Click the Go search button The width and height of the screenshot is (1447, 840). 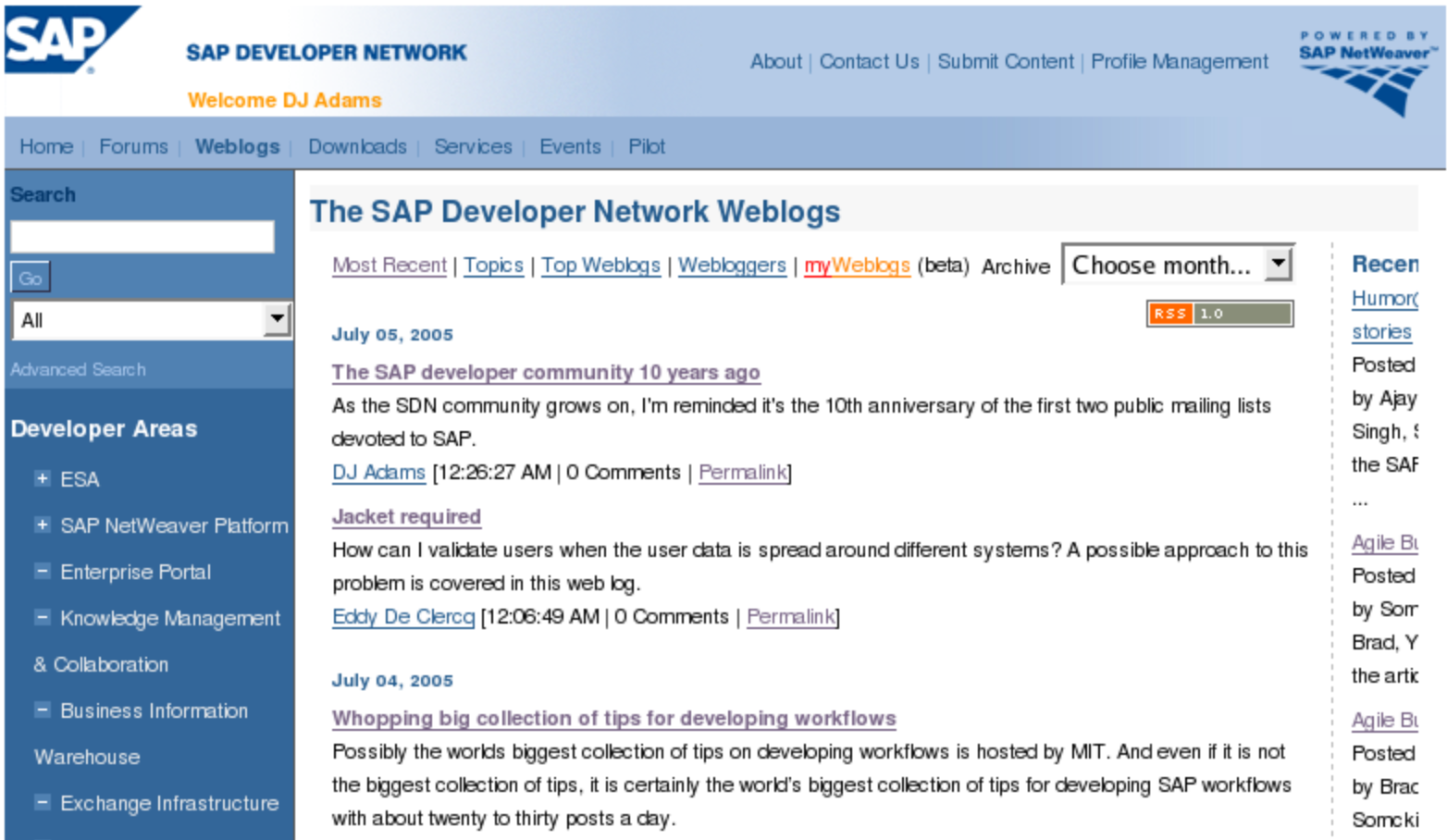click(30, 278)
